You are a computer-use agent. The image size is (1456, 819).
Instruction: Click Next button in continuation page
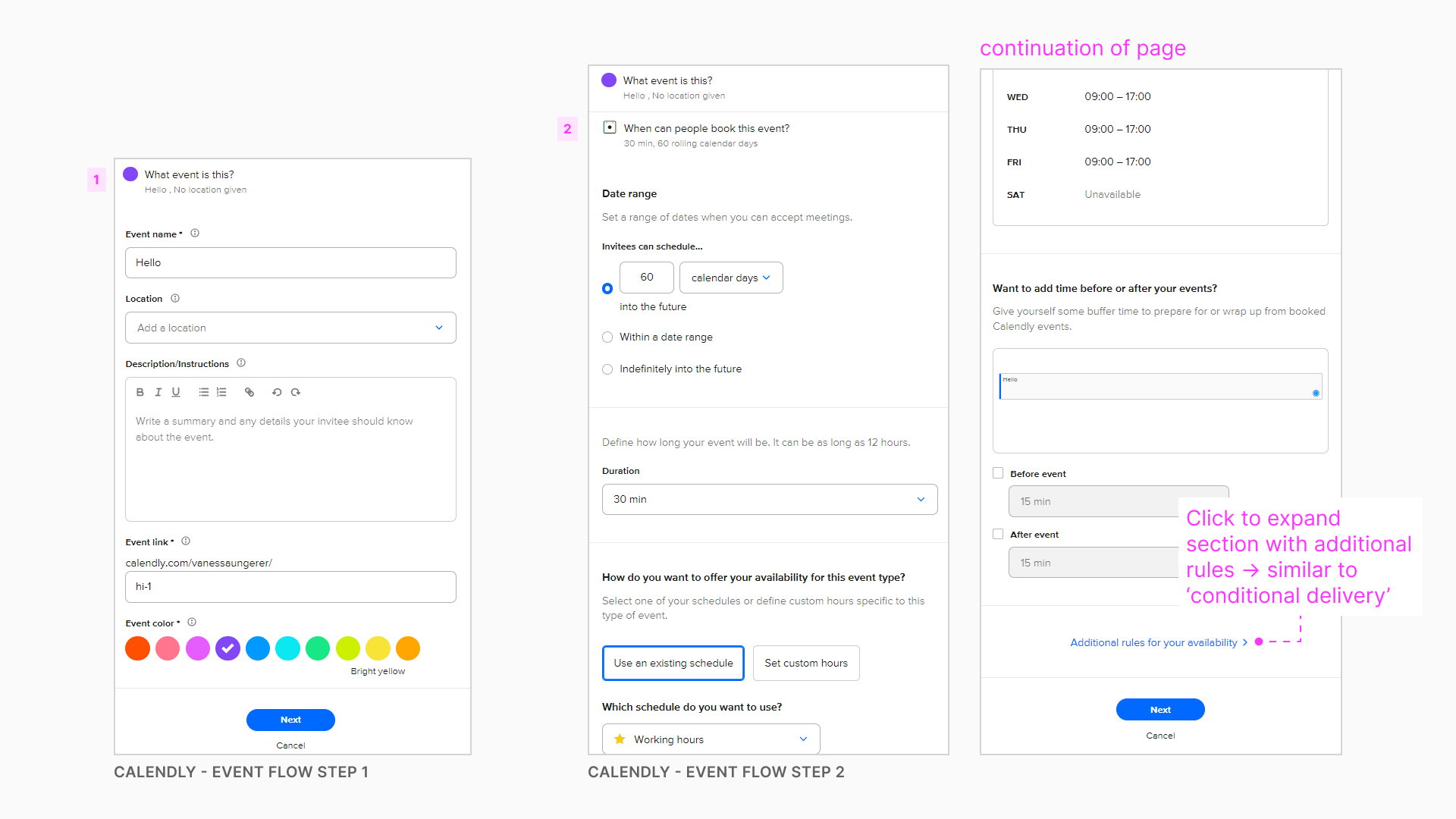(x=1160, y=710)
